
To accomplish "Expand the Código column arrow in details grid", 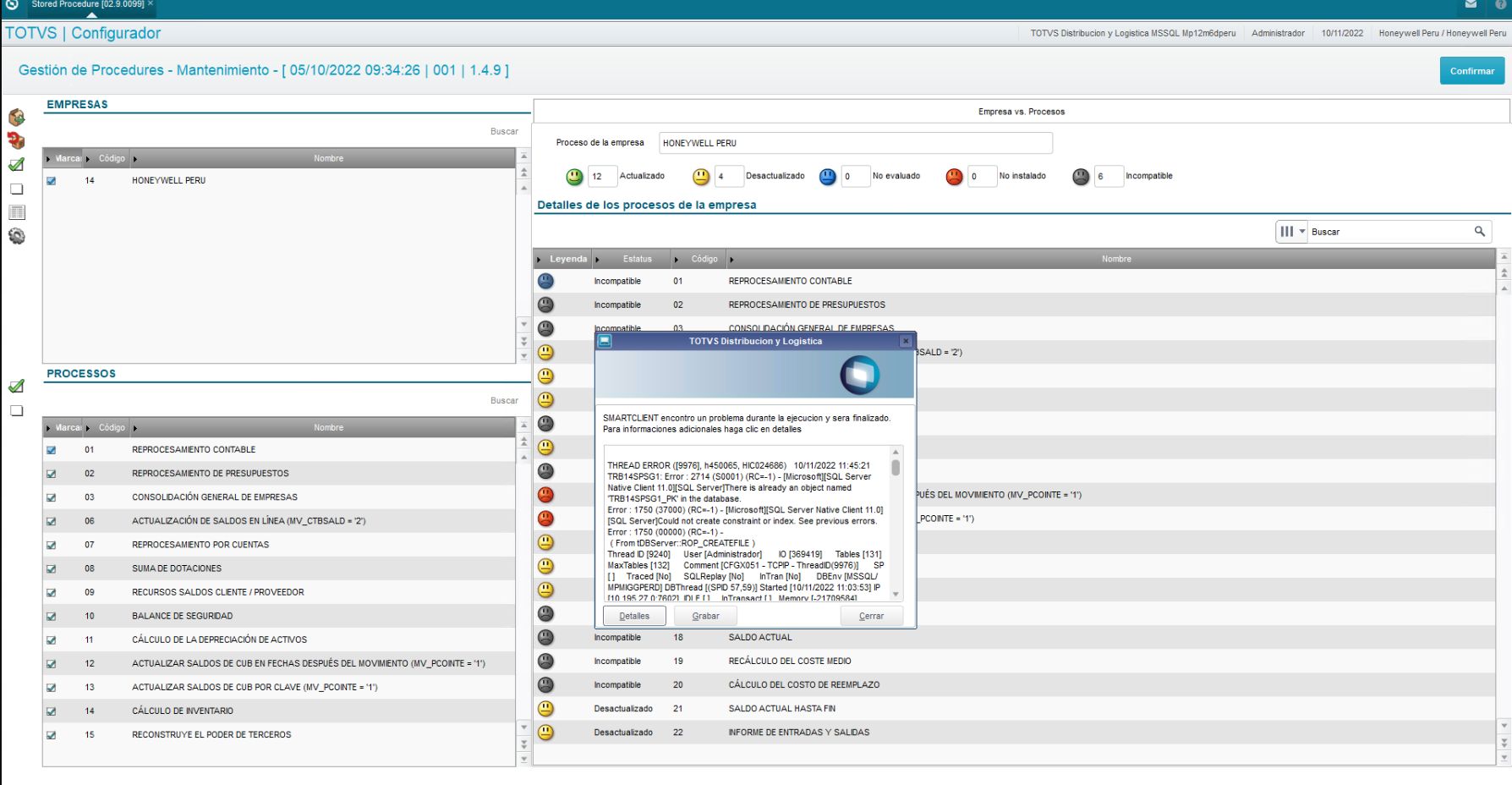I will tap(677, 259).
